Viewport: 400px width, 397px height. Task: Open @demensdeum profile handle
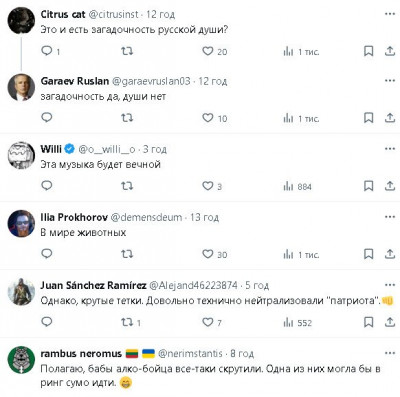(146, 217)
